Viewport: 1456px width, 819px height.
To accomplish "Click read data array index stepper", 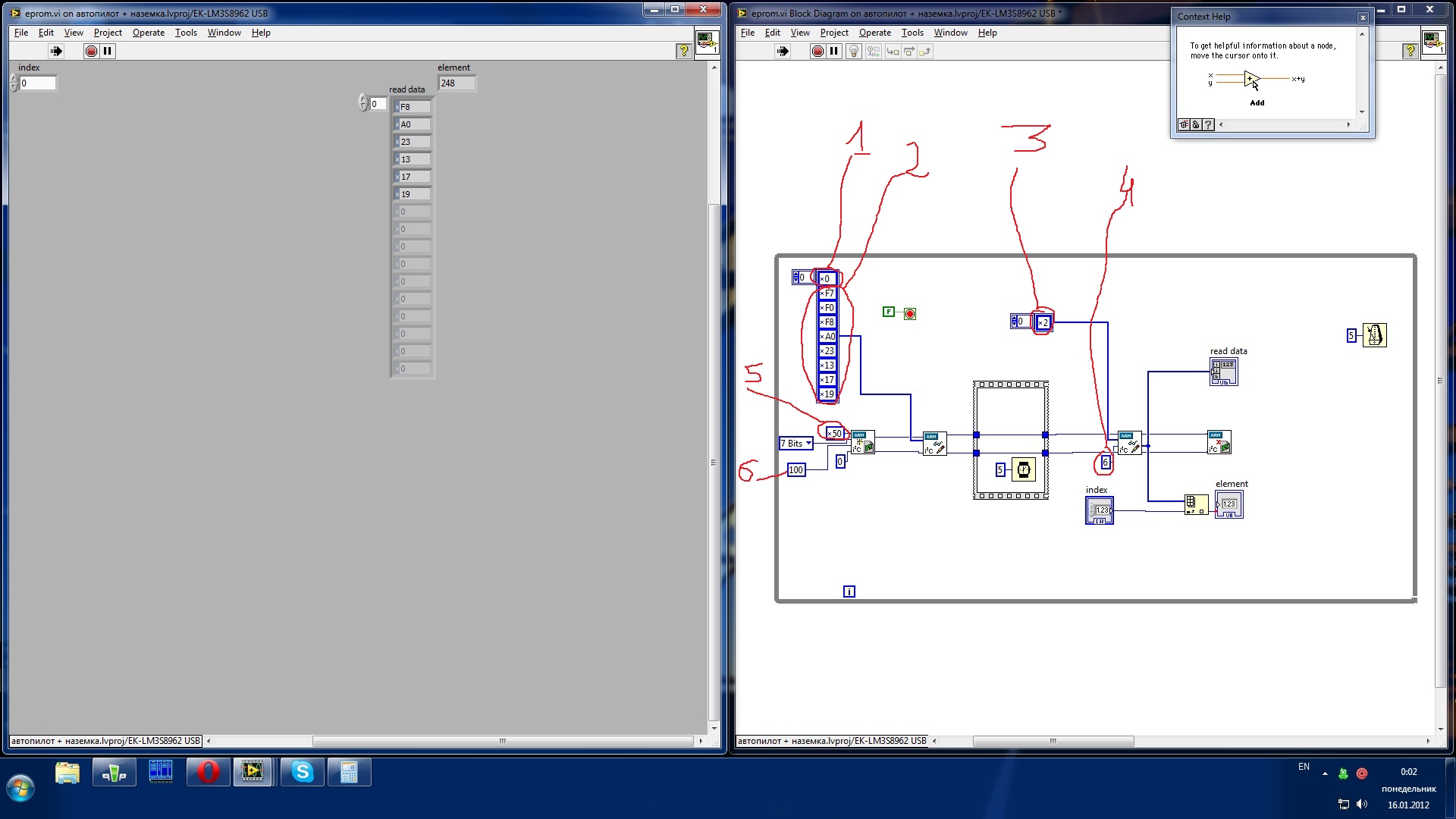I will tap(363, 103).
